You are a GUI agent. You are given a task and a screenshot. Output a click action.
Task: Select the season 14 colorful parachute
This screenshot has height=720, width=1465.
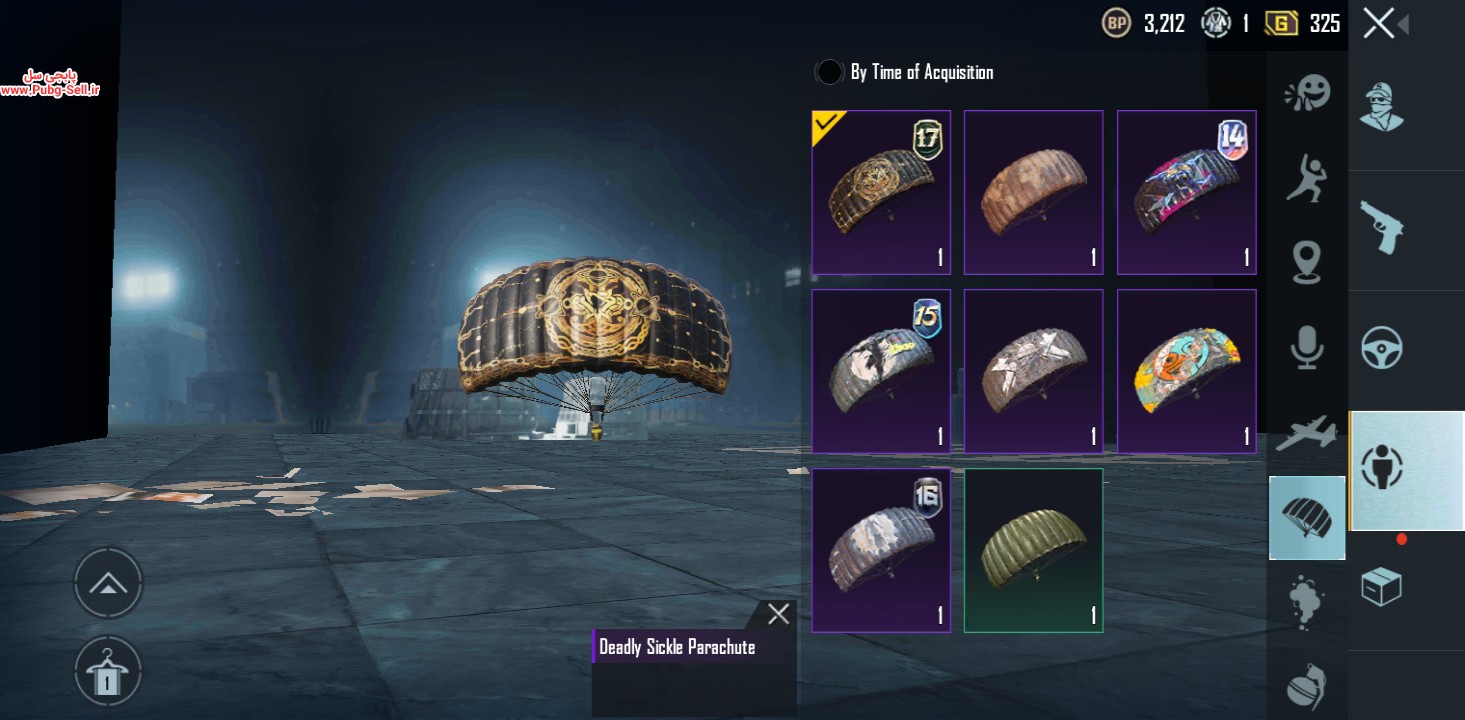1186,192
